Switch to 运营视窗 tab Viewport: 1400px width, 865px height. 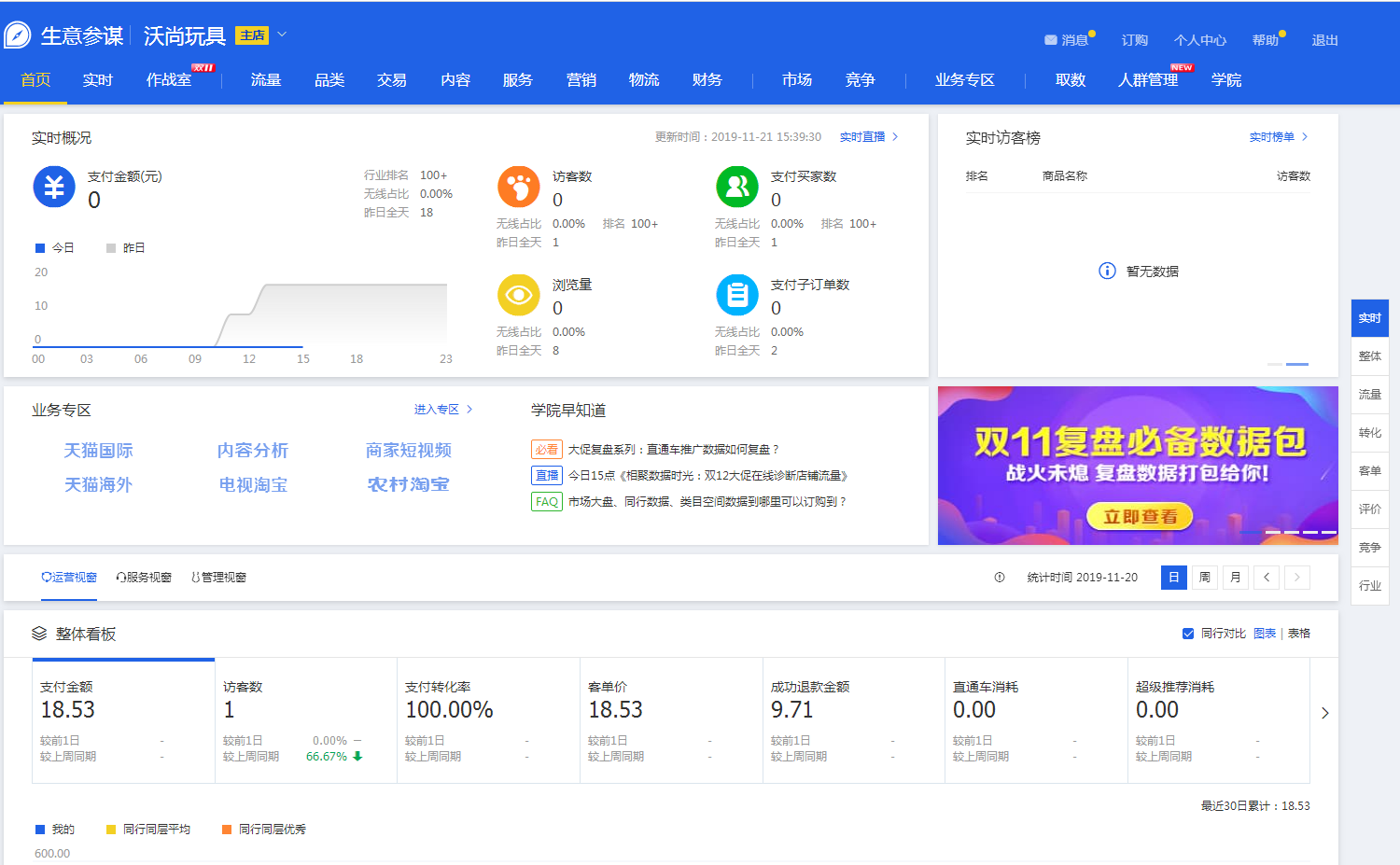69,577
